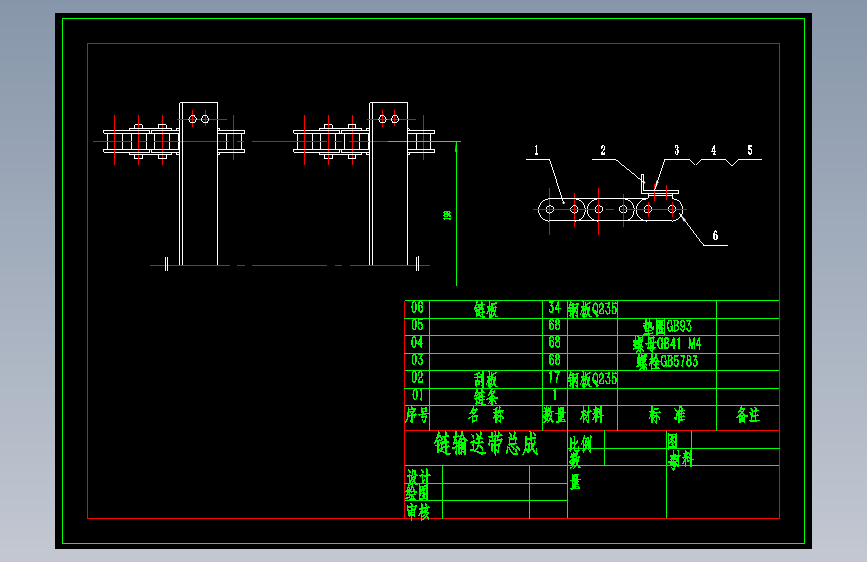Click part callout number 1
The width and height of the screenshot is (867, 562).
(536, 150)
